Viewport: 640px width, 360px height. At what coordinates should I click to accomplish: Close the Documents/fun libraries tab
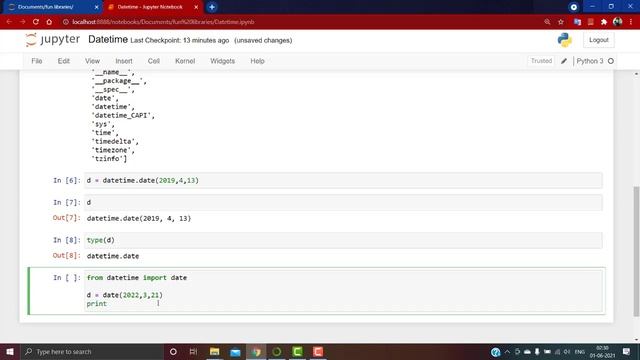coord(96,7)
